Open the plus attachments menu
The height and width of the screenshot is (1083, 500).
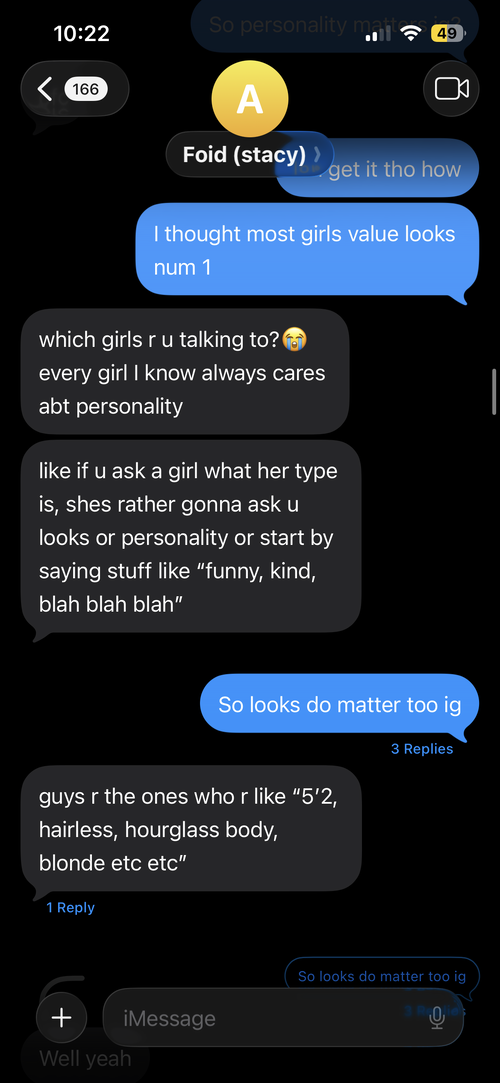point(61,1017)
